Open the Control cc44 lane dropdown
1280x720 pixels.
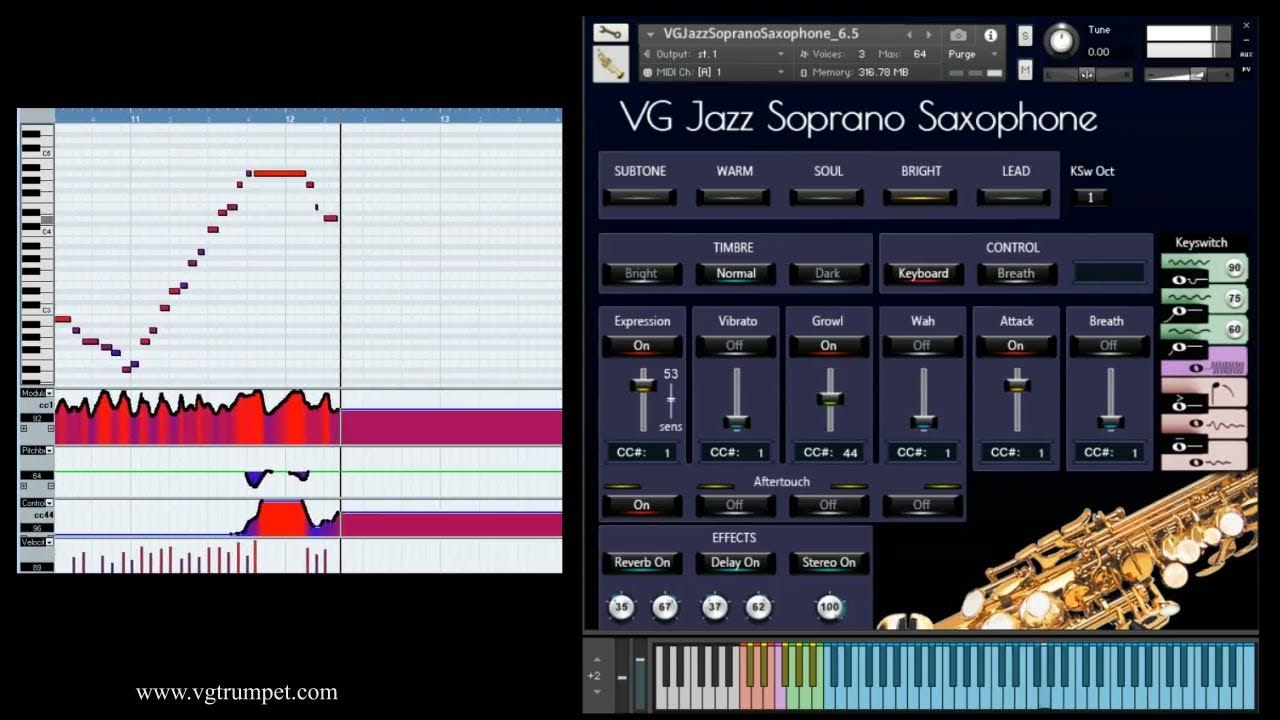tap(49, 503)
